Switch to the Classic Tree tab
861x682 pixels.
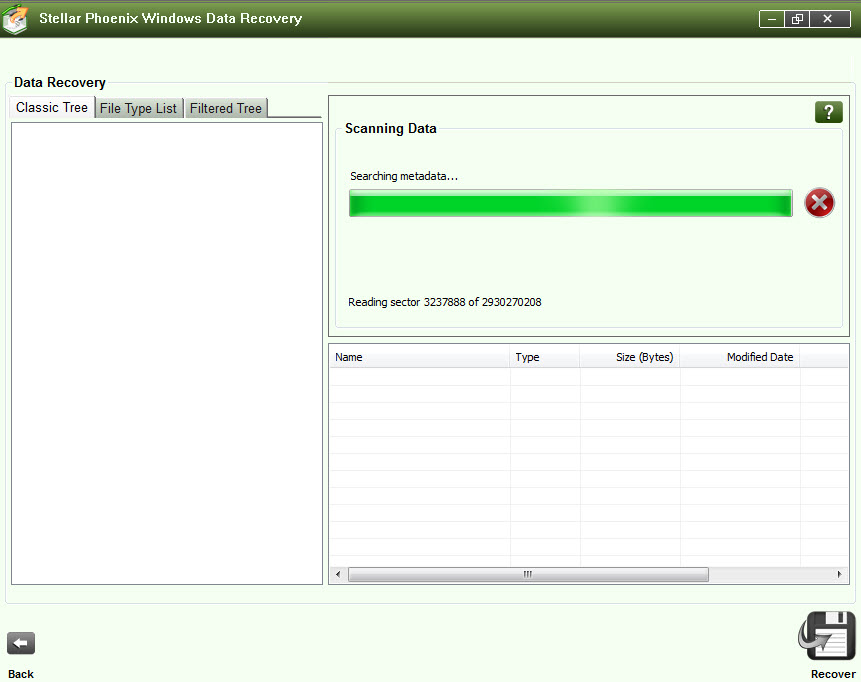(x=52, y=108)
